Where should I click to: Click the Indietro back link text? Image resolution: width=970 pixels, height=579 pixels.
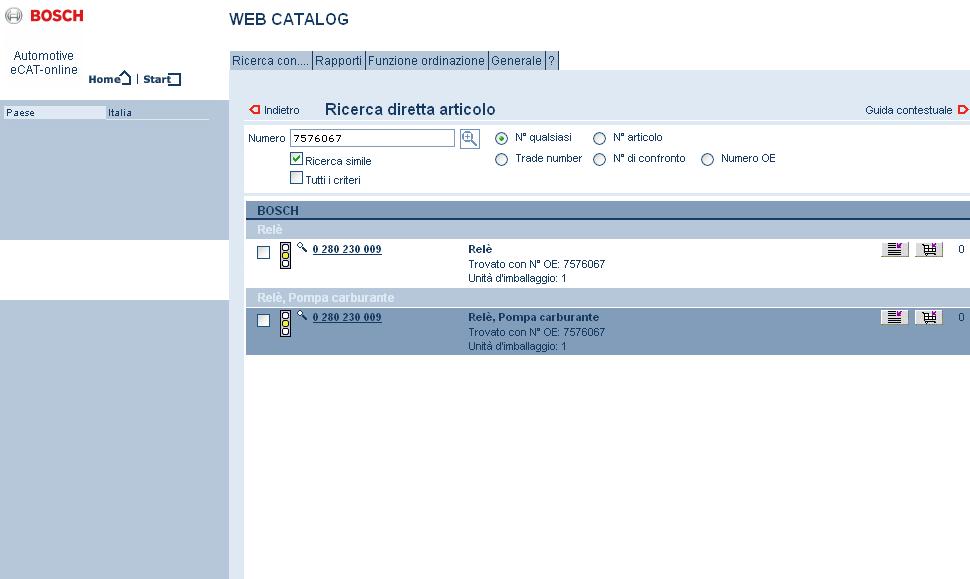point(281,110)
